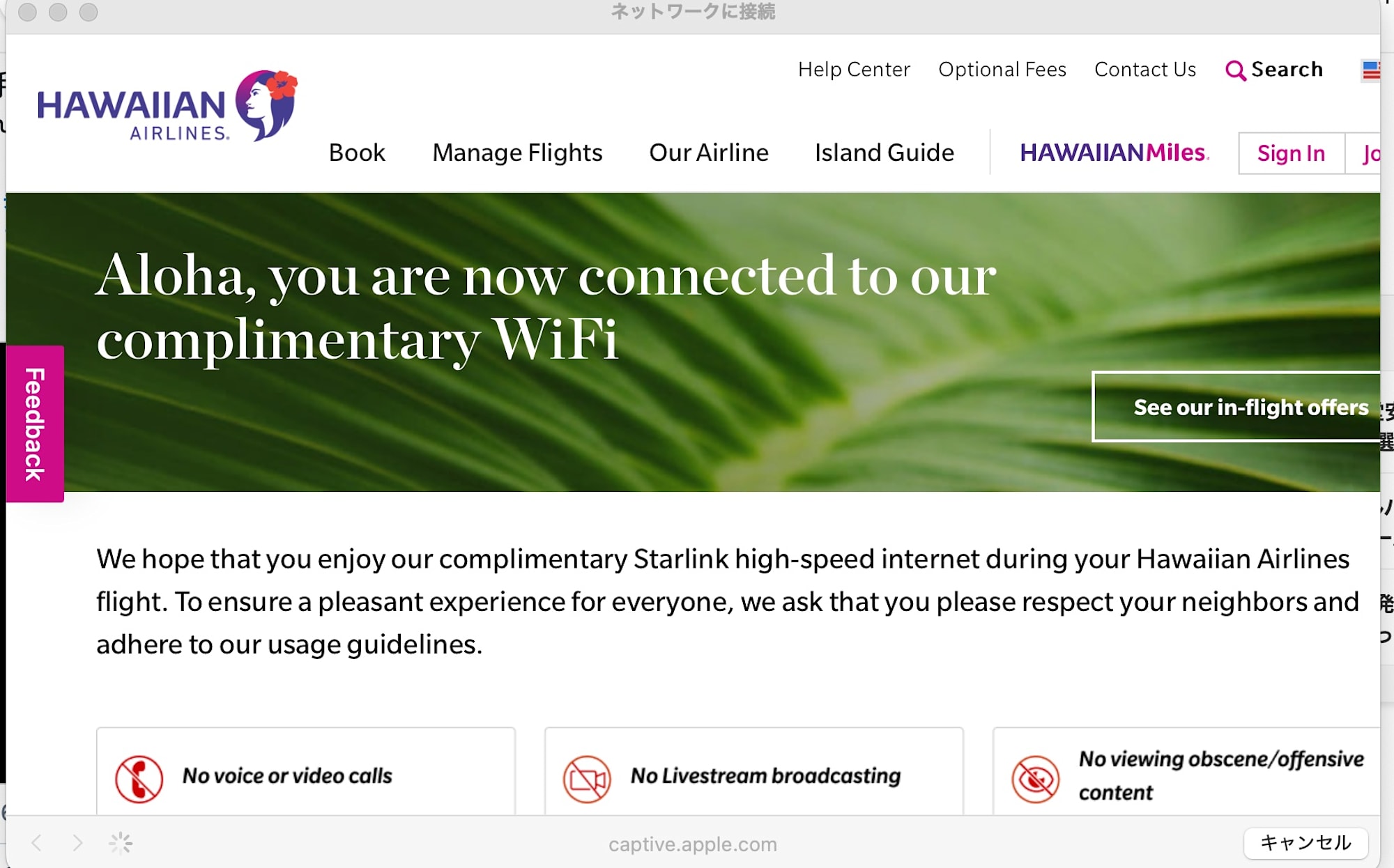Click the Optional Fees toggle item
Image resolution: width=1394 pixels, height=868 pixels.
point(1002,69)
